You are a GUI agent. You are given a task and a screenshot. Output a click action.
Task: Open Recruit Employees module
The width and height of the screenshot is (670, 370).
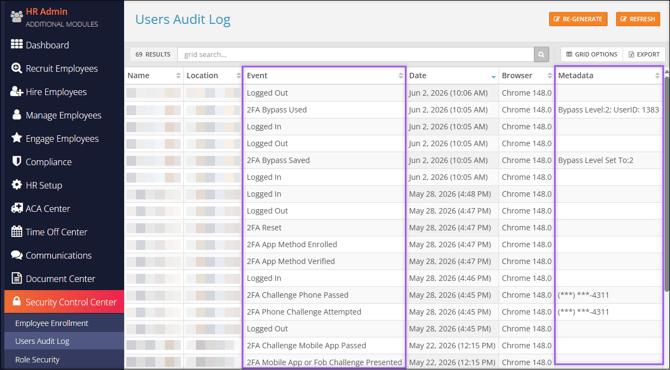pyautogui.click(x=62, y=68)
